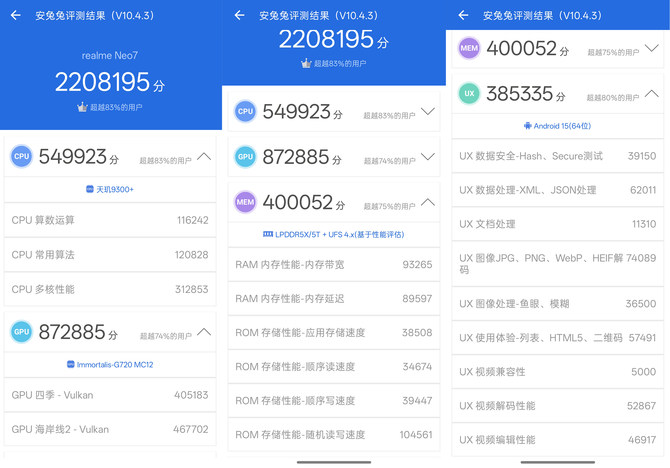Select the UX 数据安全-Hash、Secure测试 row
This screenshot has width=670, height=468.
558,156
